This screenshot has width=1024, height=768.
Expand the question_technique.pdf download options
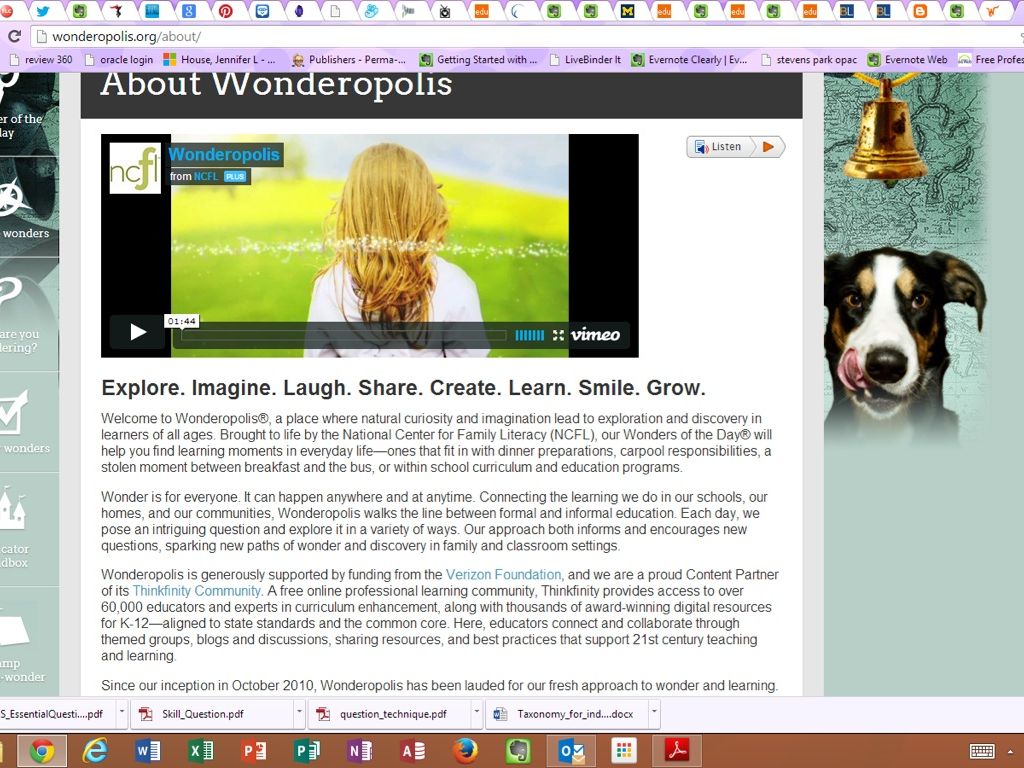click(x=477, y=714)
